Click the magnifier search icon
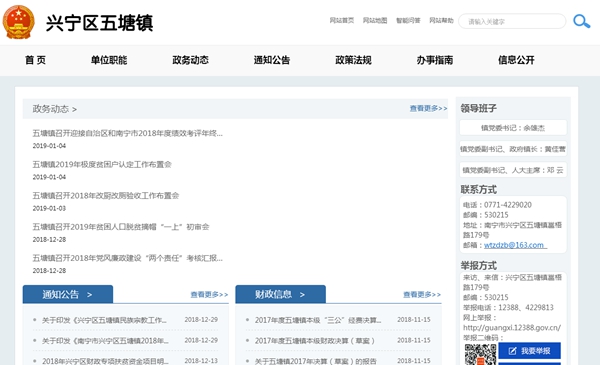Viewport: 600px width, 365px height. [581, 21]
